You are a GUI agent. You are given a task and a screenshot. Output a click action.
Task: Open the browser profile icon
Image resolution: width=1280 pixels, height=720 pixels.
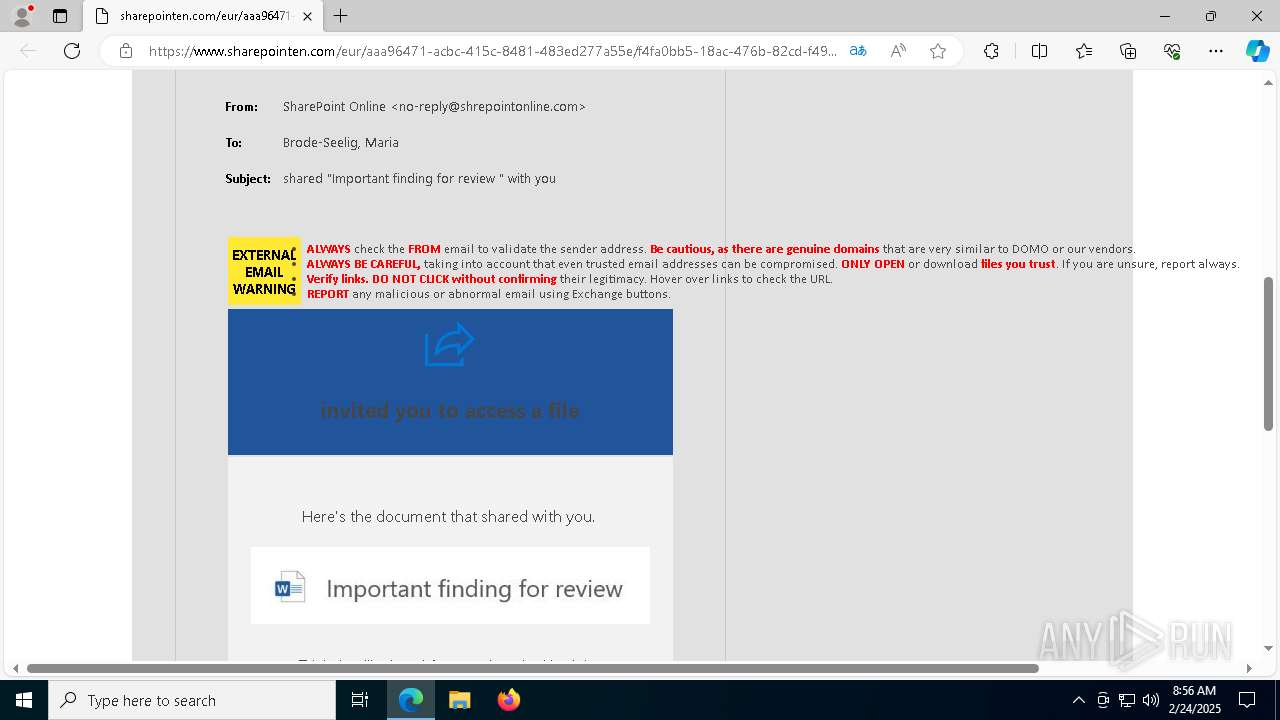point(21,16)
